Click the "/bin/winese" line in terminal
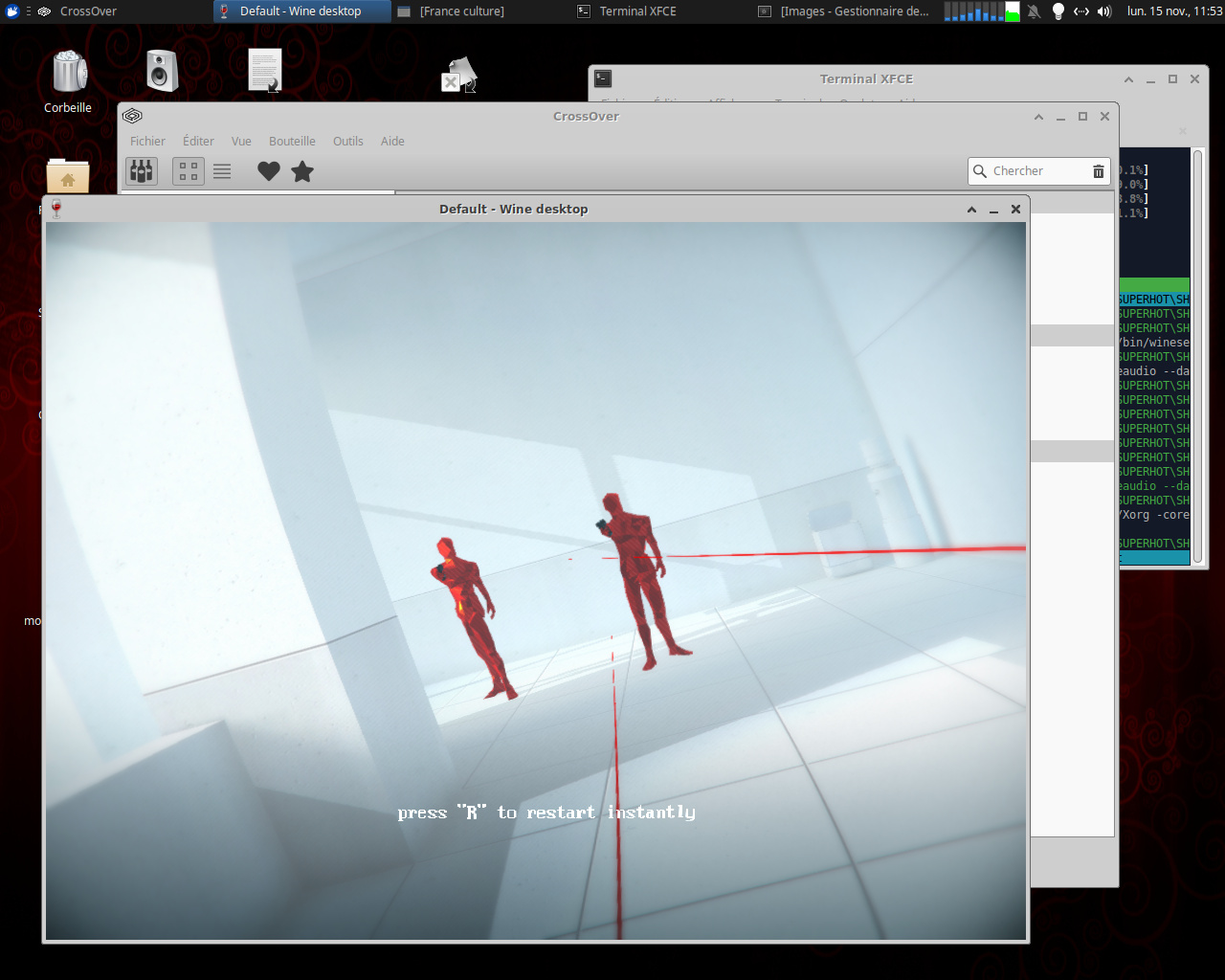This screenshot has height=980, width=1225. pyautogui.click(x=1154, y=343)
